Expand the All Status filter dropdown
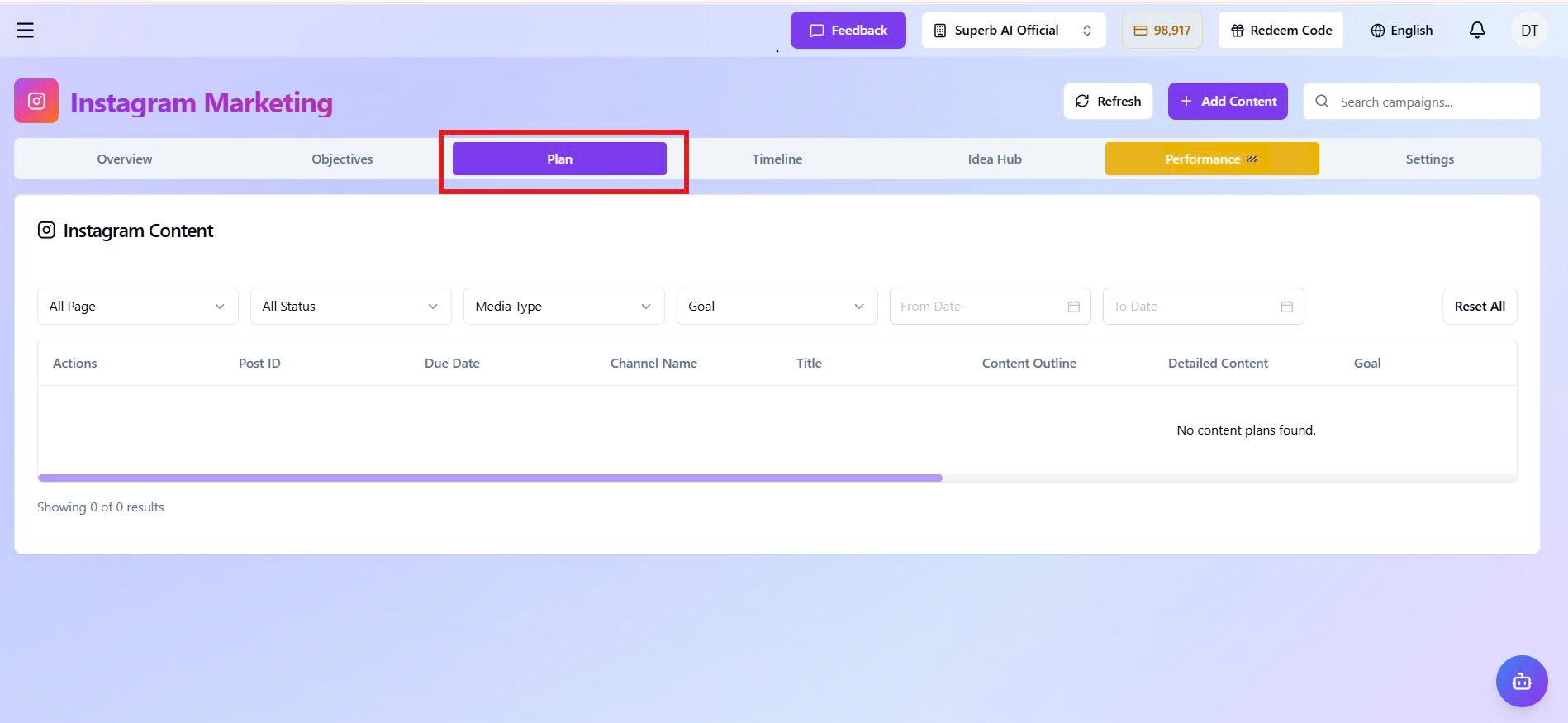This screenshot has width=1568, height=723. pyautogui.click(x=350, y=307)
